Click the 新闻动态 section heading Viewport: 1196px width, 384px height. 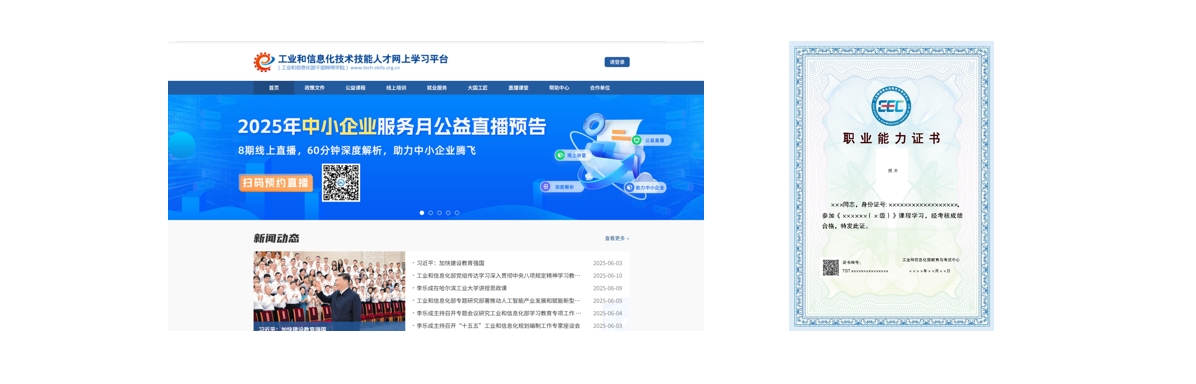(277, 238)
